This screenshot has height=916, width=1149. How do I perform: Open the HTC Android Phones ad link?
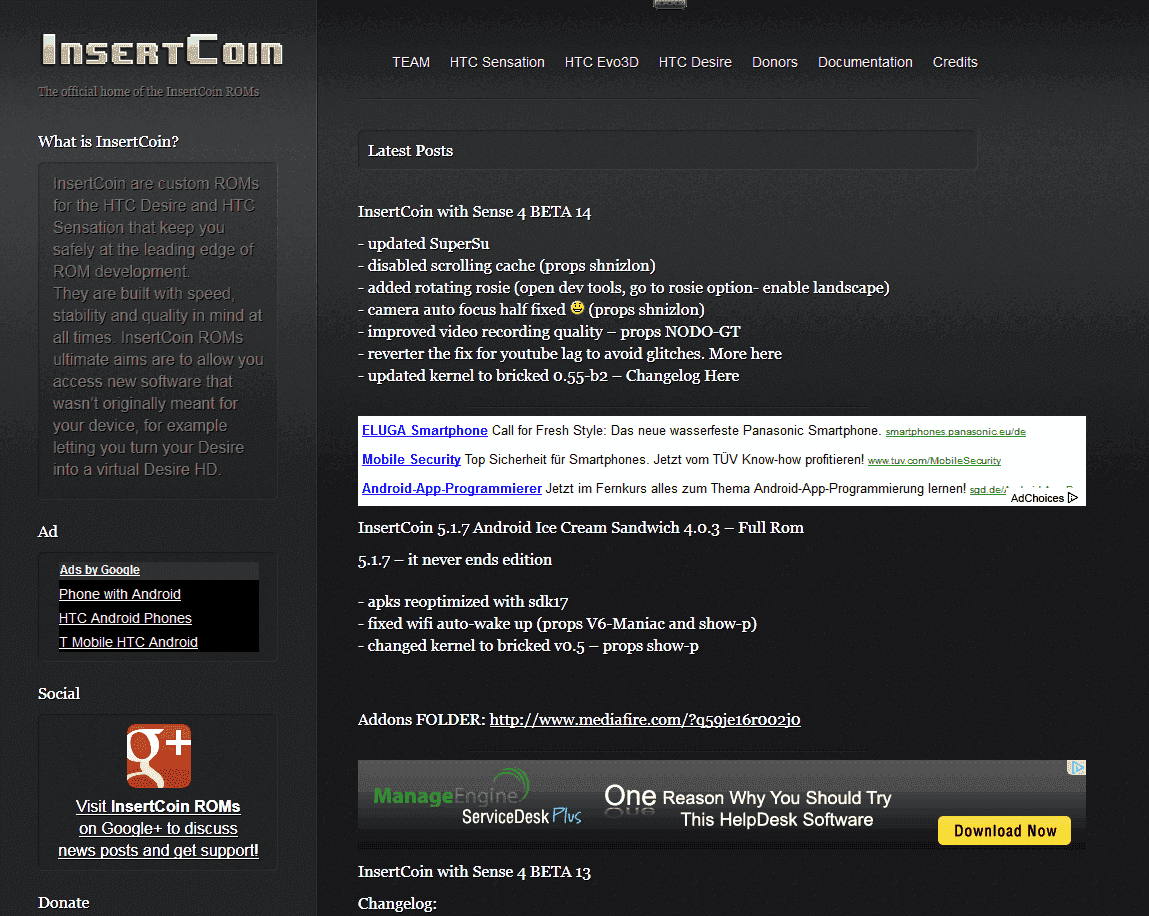(125, 618)
